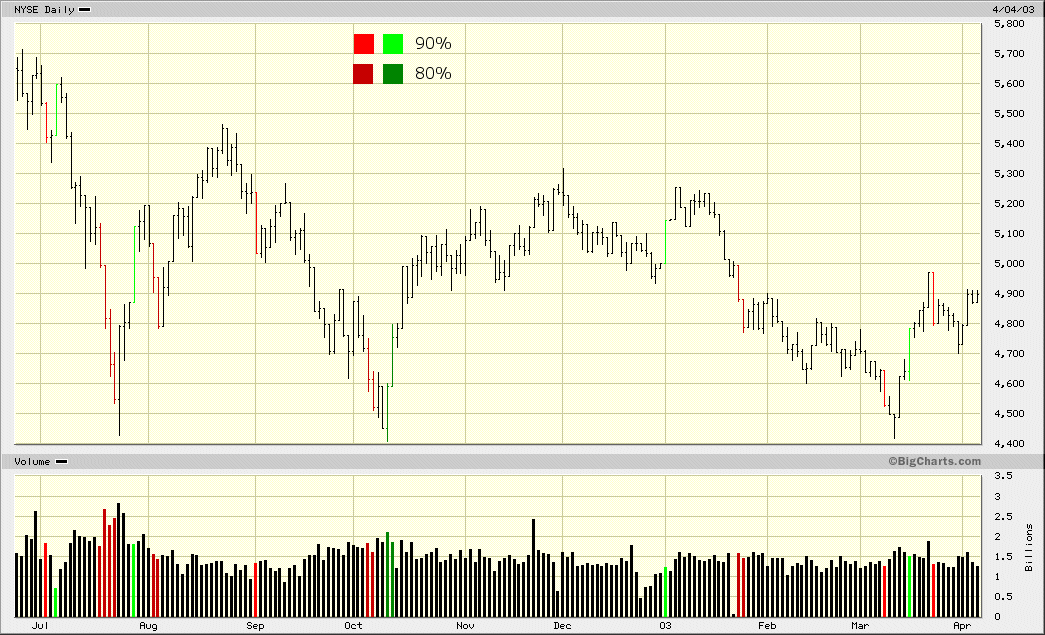1045x635 pixels.
Task: Click the Billions volume unit label
Action: [x=1028, y=548]
